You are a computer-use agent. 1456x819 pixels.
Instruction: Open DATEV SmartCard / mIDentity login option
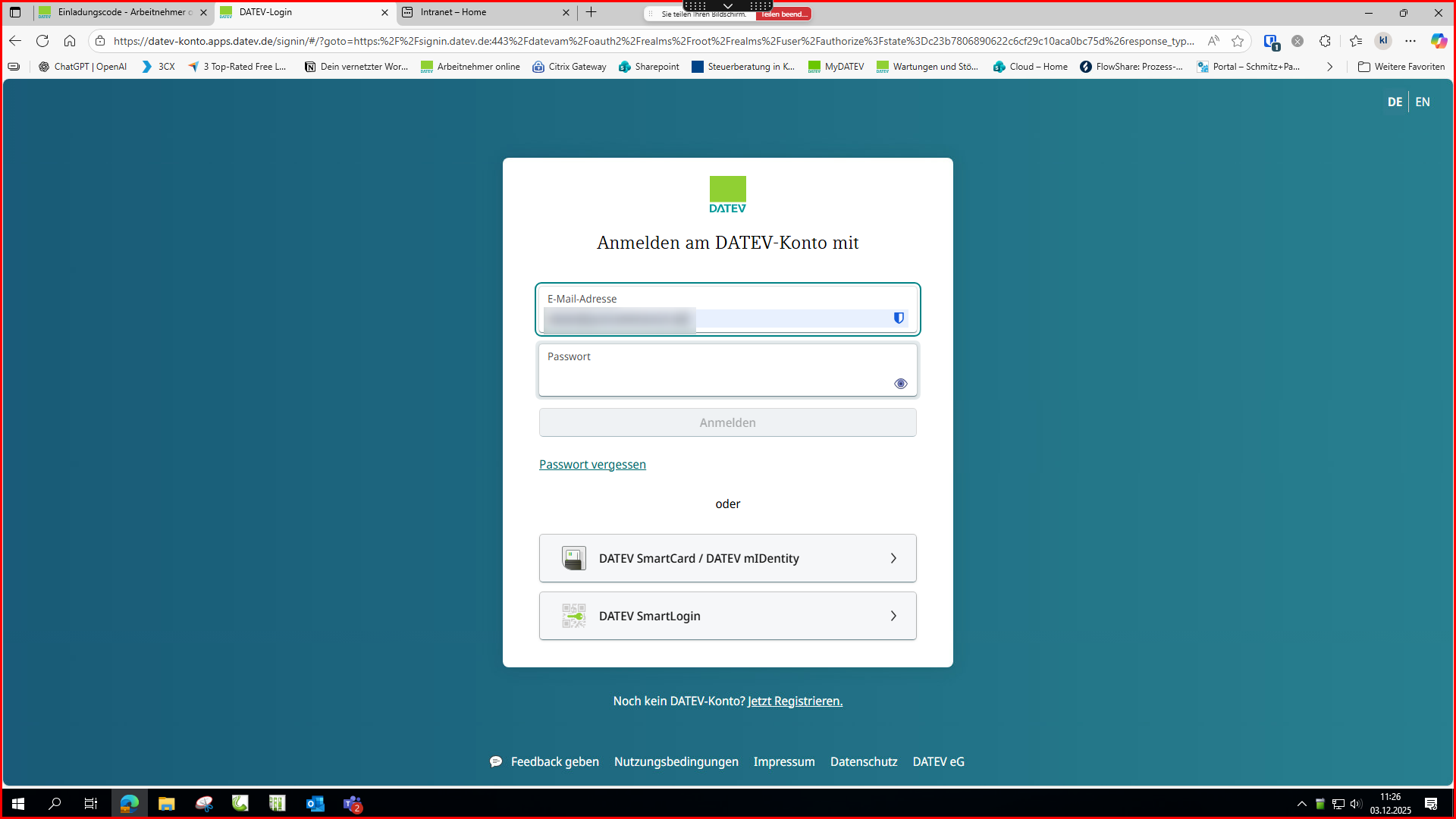pyautogui.click(x=727, y=558)
